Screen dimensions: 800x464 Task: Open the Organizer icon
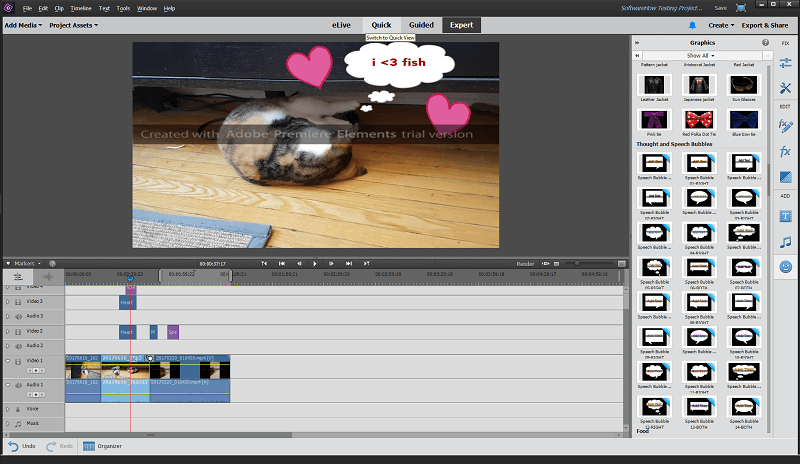pyautogui.click(x=89, y=446)
